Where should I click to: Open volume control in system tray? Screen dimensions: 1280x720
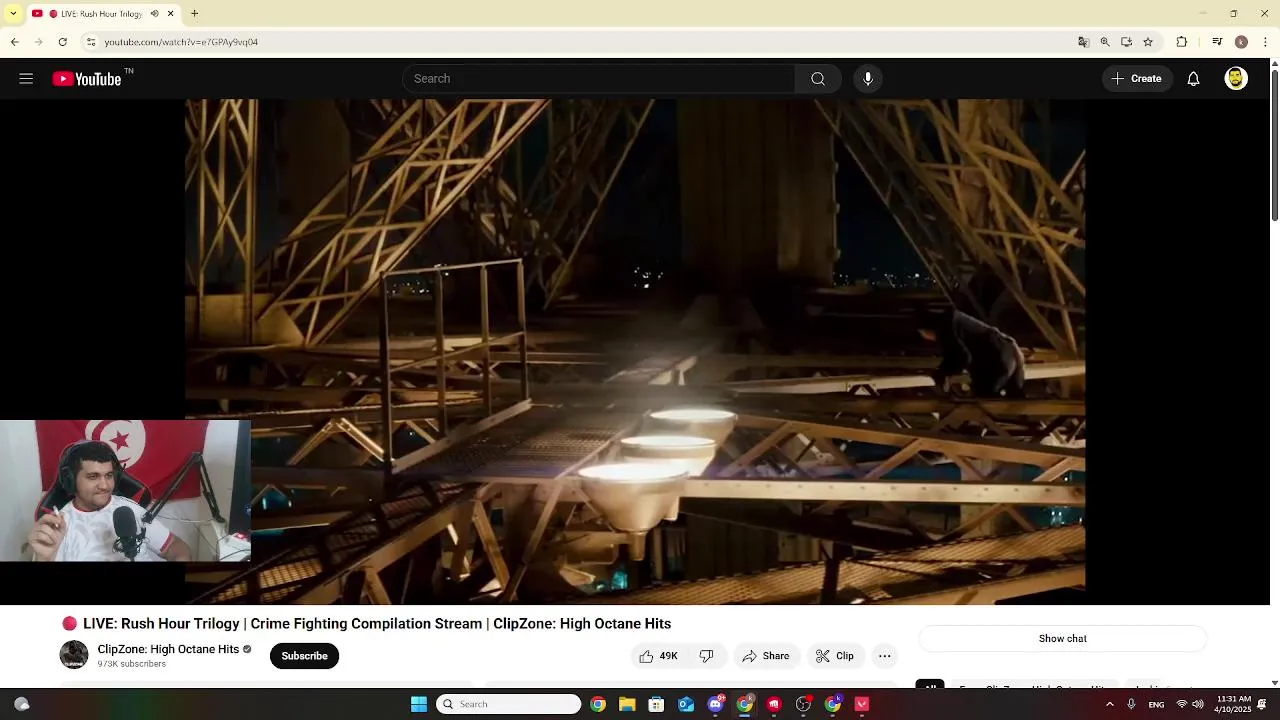click(x=1198, y=704)
